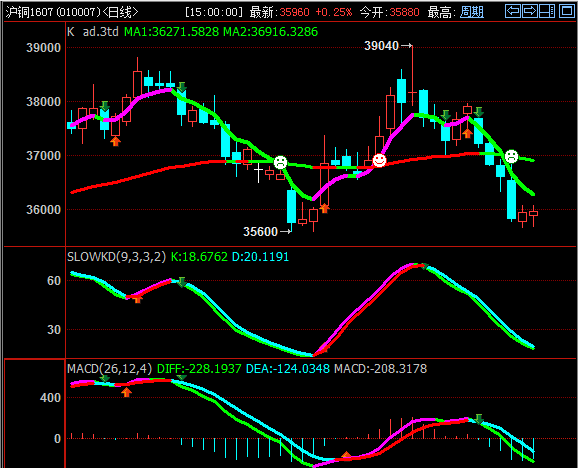Image resolution: width=578 pixels, height=468 pixels.
Task: Open the 周期 period link
Action: (472, 13)
